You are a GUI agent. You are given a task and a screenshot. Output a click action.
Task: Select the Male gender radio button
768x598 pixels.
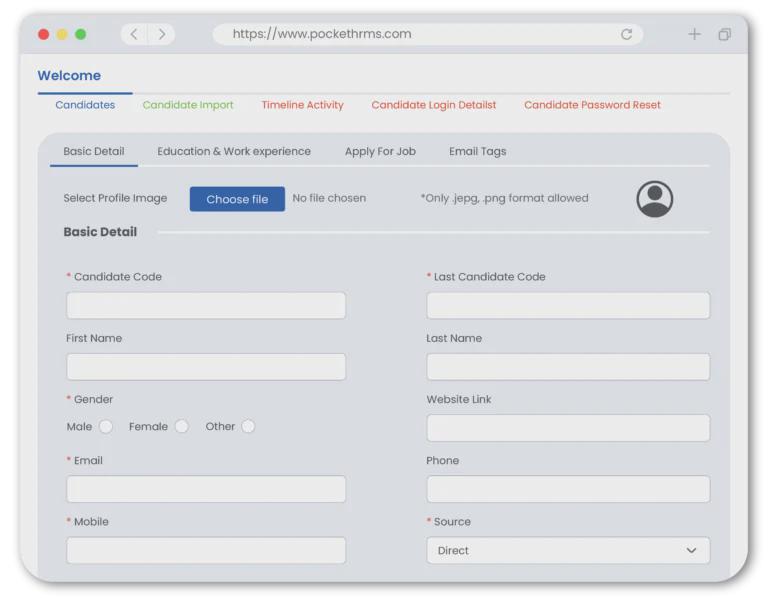105,427
